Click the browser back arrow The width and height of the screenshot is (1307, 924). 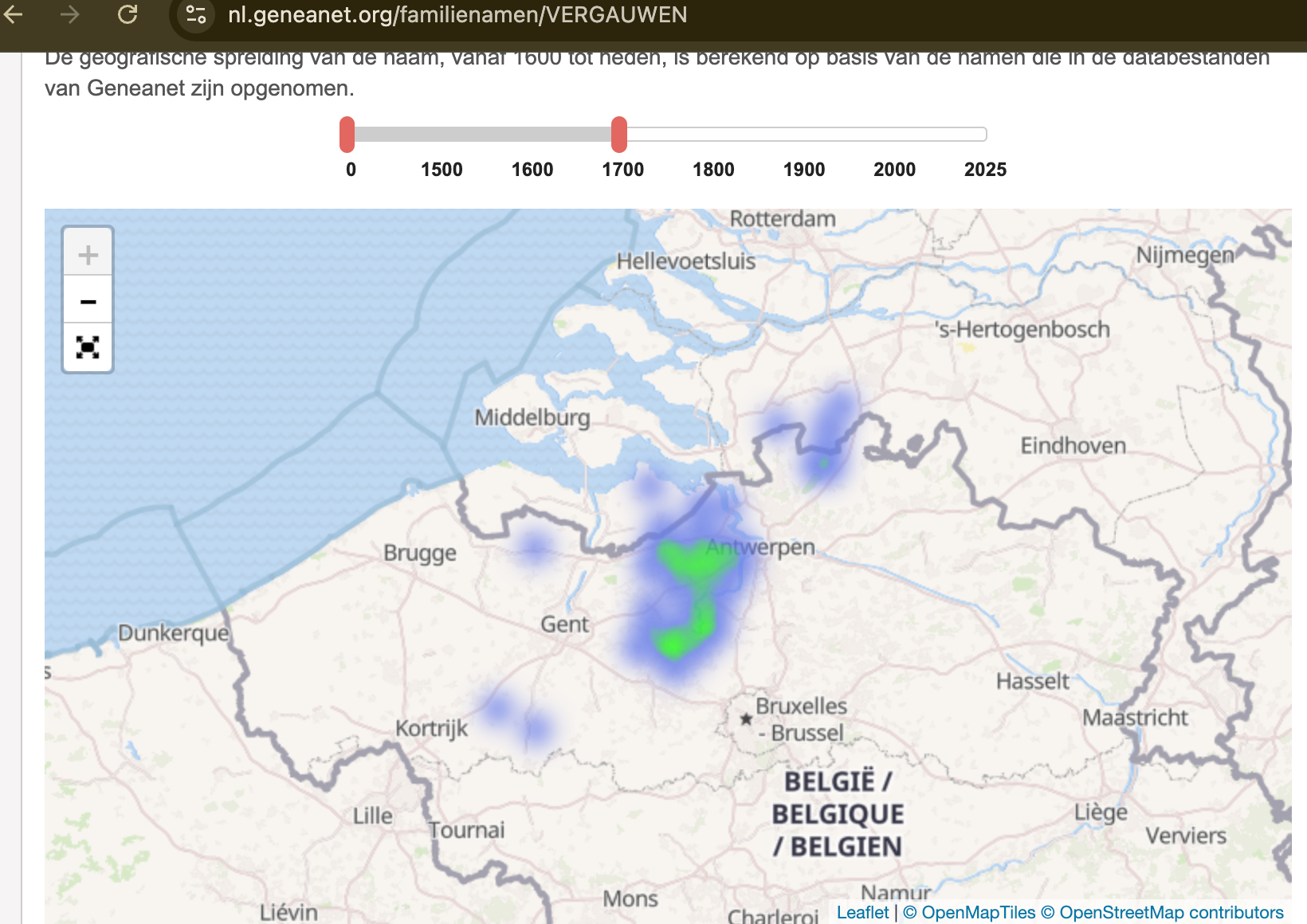[x=14, y=14]
